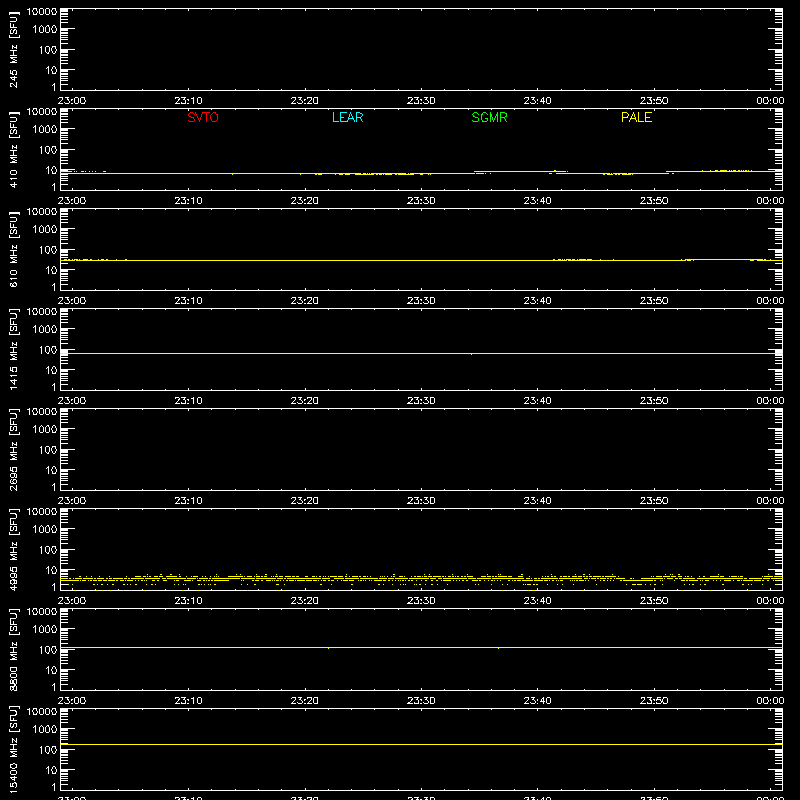Click 23:10 time label under 245 MHz plot
Screen dimensions: 800x800
[x=188, y=101]
